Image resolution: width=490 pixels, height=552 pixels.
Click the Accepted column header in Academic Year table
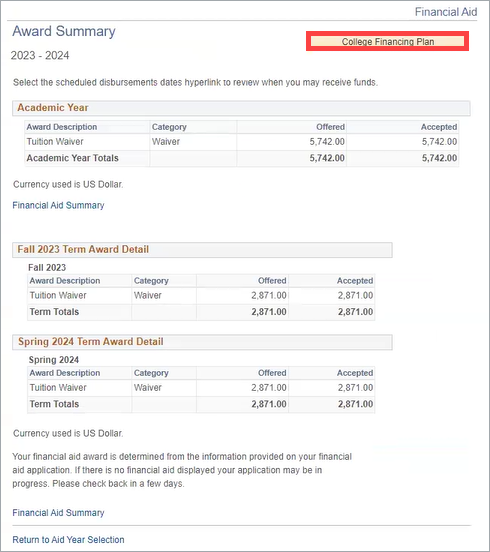[x=439, y=127]
